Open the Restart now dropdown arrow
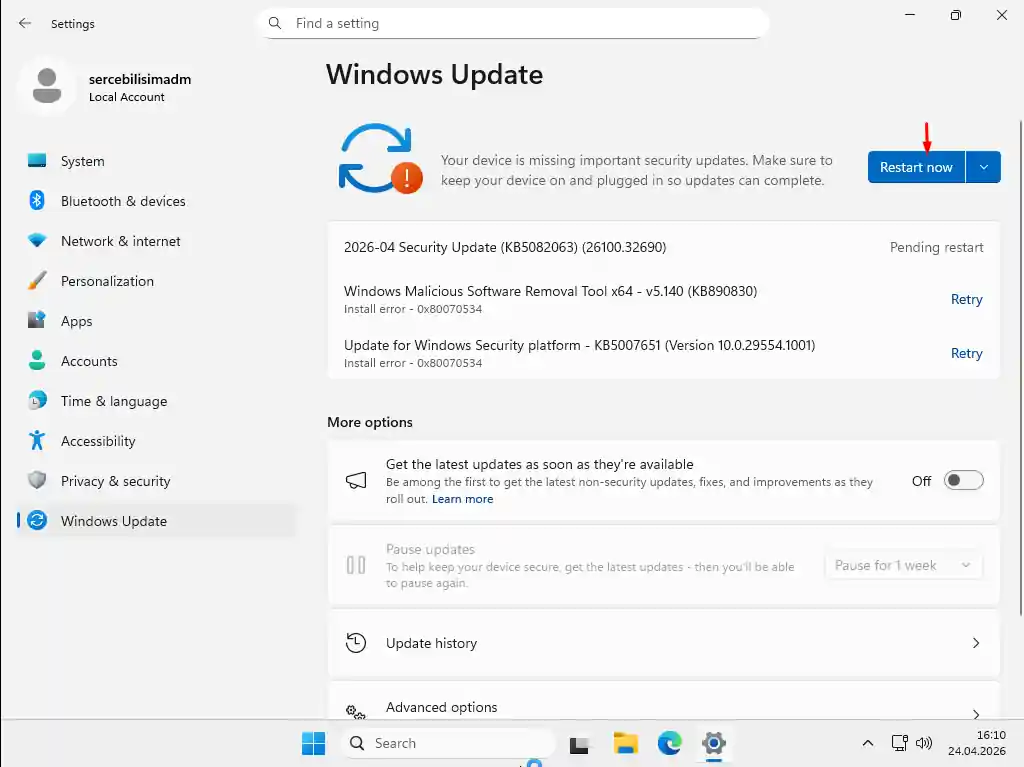 point(984,167)
